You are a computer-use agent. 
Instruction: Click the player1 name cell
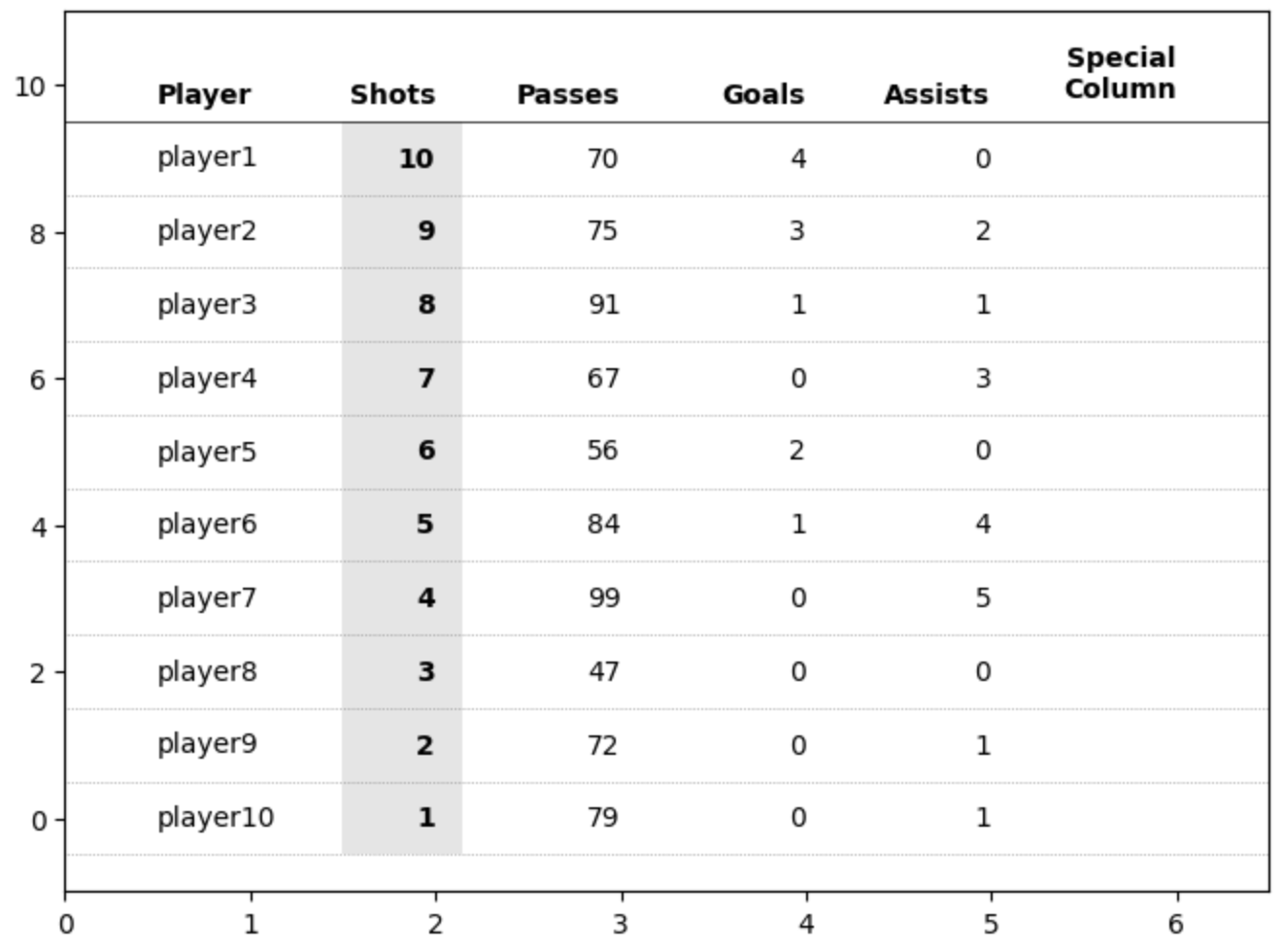point(207,157)
